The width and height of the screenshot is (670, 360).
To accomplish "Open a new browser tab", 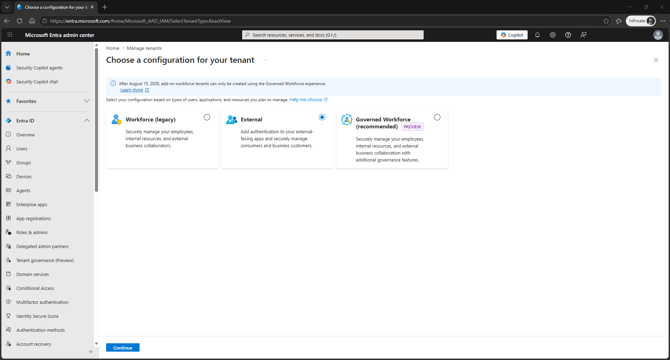I will tap(105, 7).
